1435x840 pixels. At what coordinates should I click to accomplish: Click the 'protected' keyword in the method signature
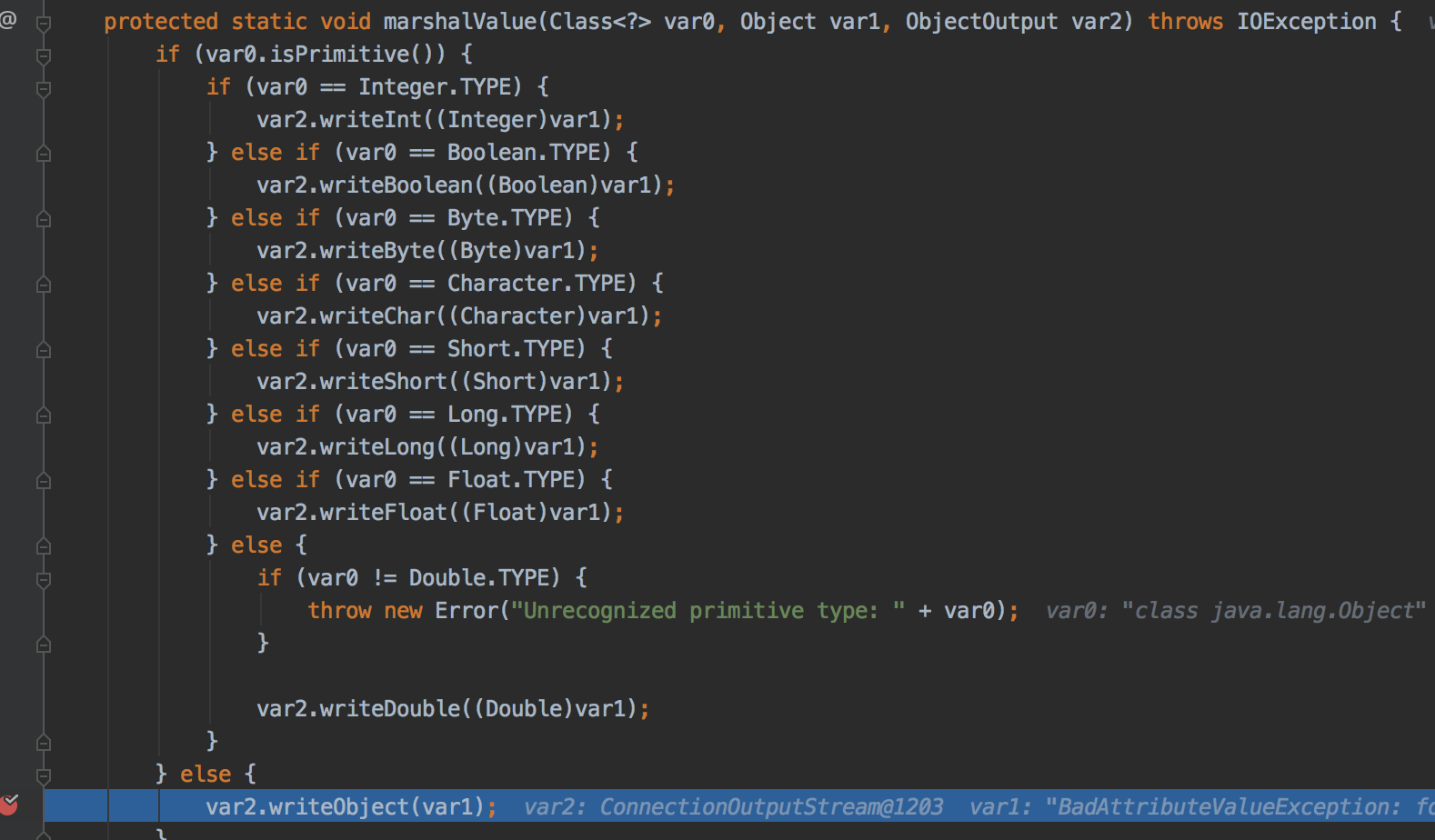(161, 22)
